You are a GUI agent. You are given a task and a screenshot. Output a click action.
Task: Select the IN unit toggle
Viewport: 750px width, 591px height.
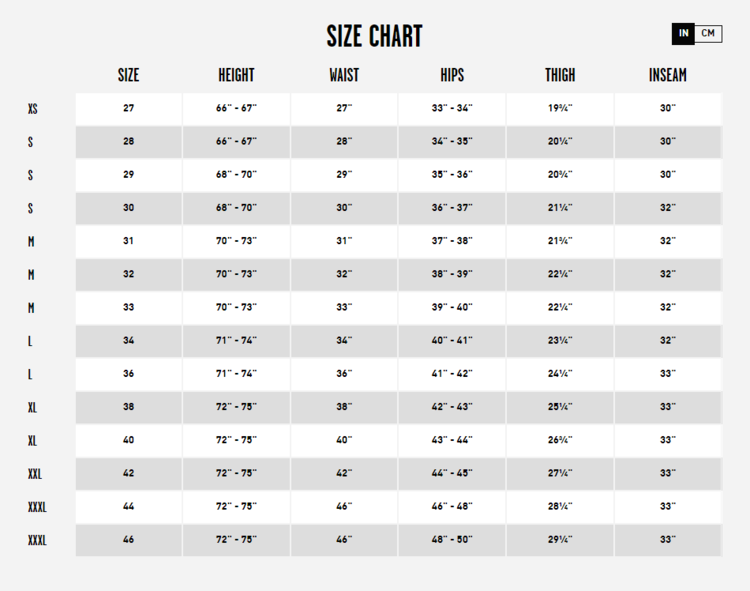[684, 34]
